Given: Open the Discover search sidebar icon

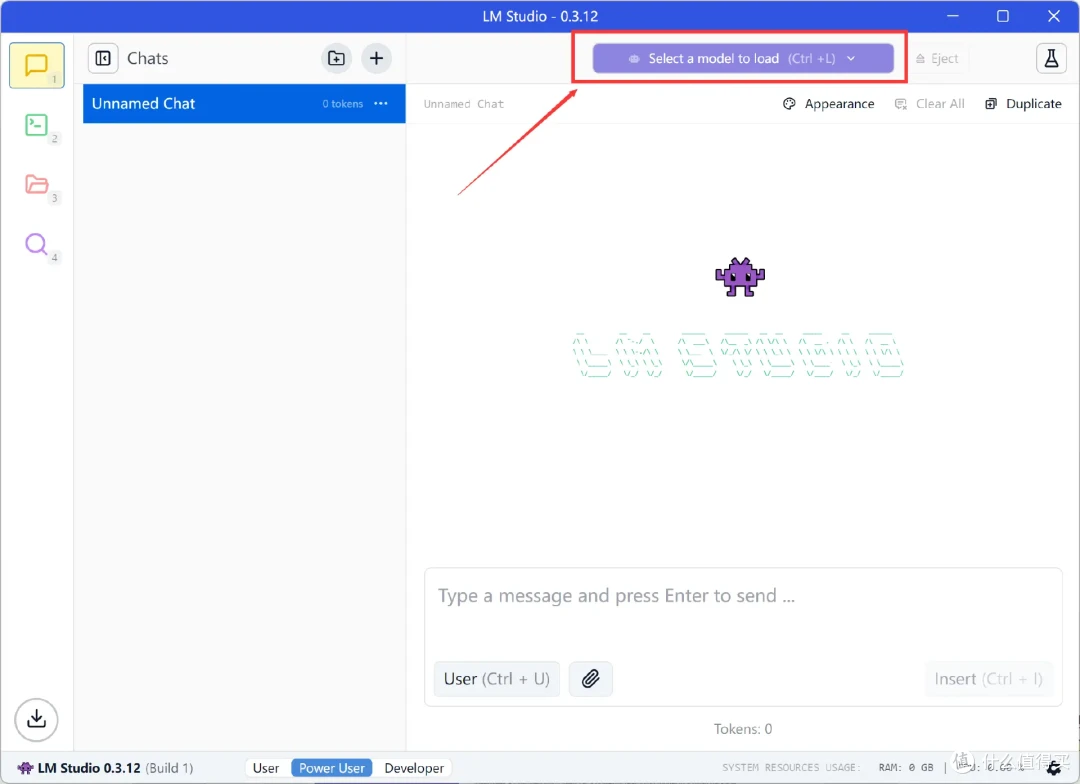Looking at the screenshot, I should tap(37, 244).
